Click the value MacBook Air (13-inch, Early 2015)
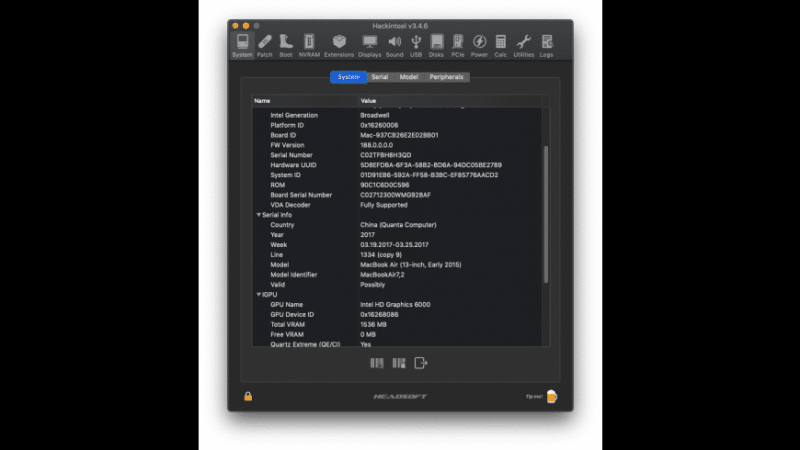Viewport: 800px width, 450px height. [x=411, y=265]
